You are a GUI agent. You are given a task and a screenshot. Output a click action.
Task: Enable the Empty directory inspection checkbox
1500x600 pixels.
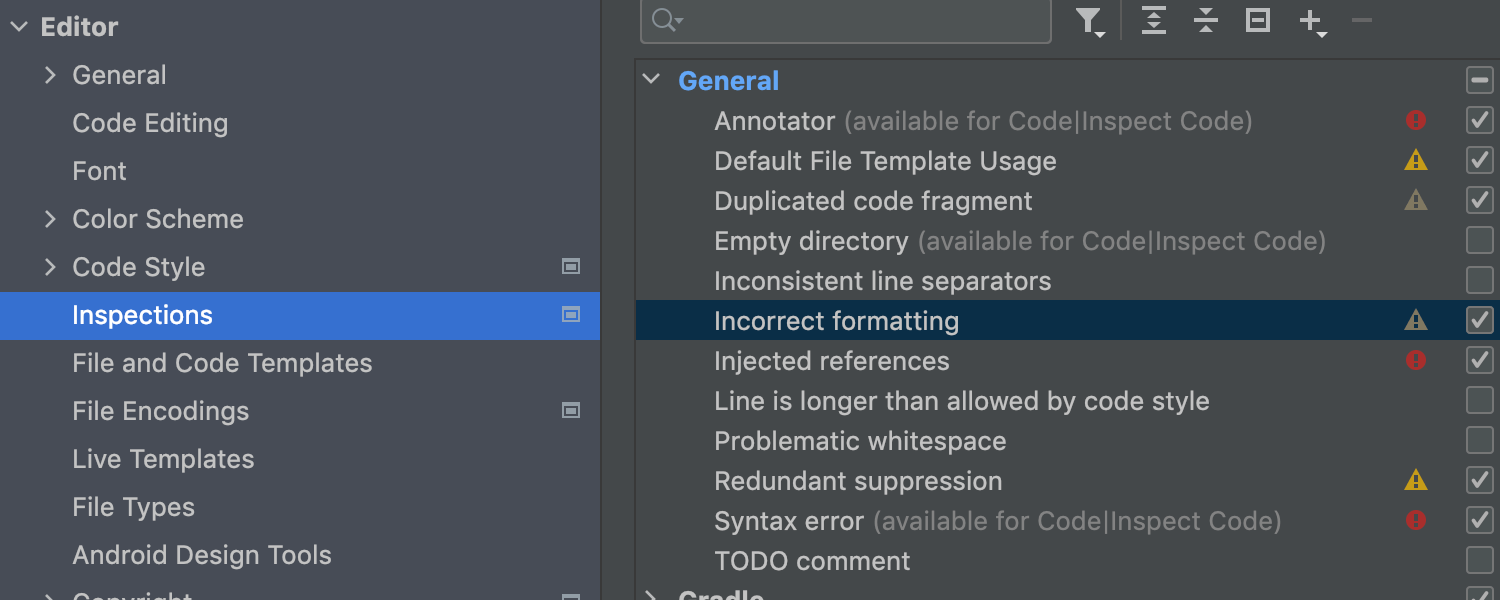point(1480,241)
